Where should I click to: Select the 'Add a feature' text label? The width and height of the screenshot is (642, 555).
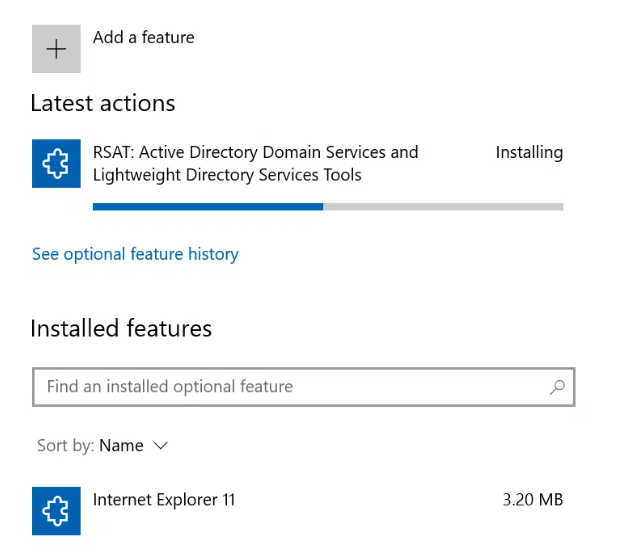(x=143, y=38)
